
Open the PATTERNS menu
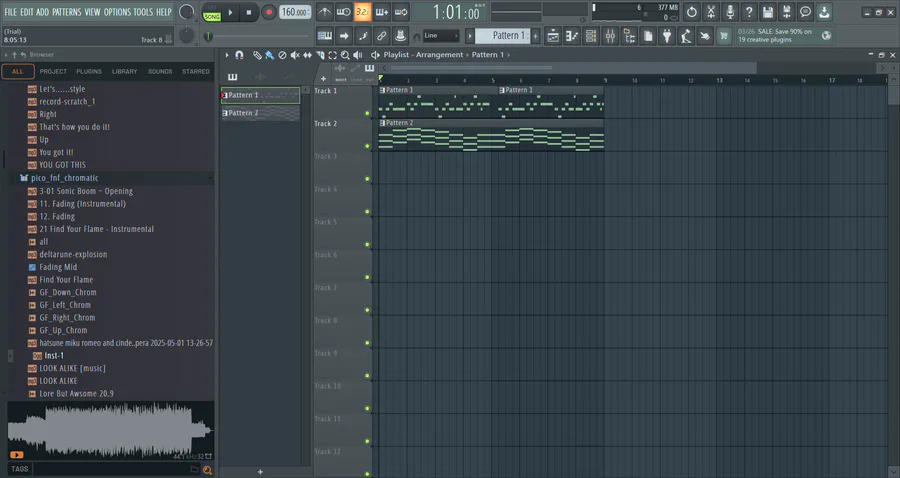(67, 12)
